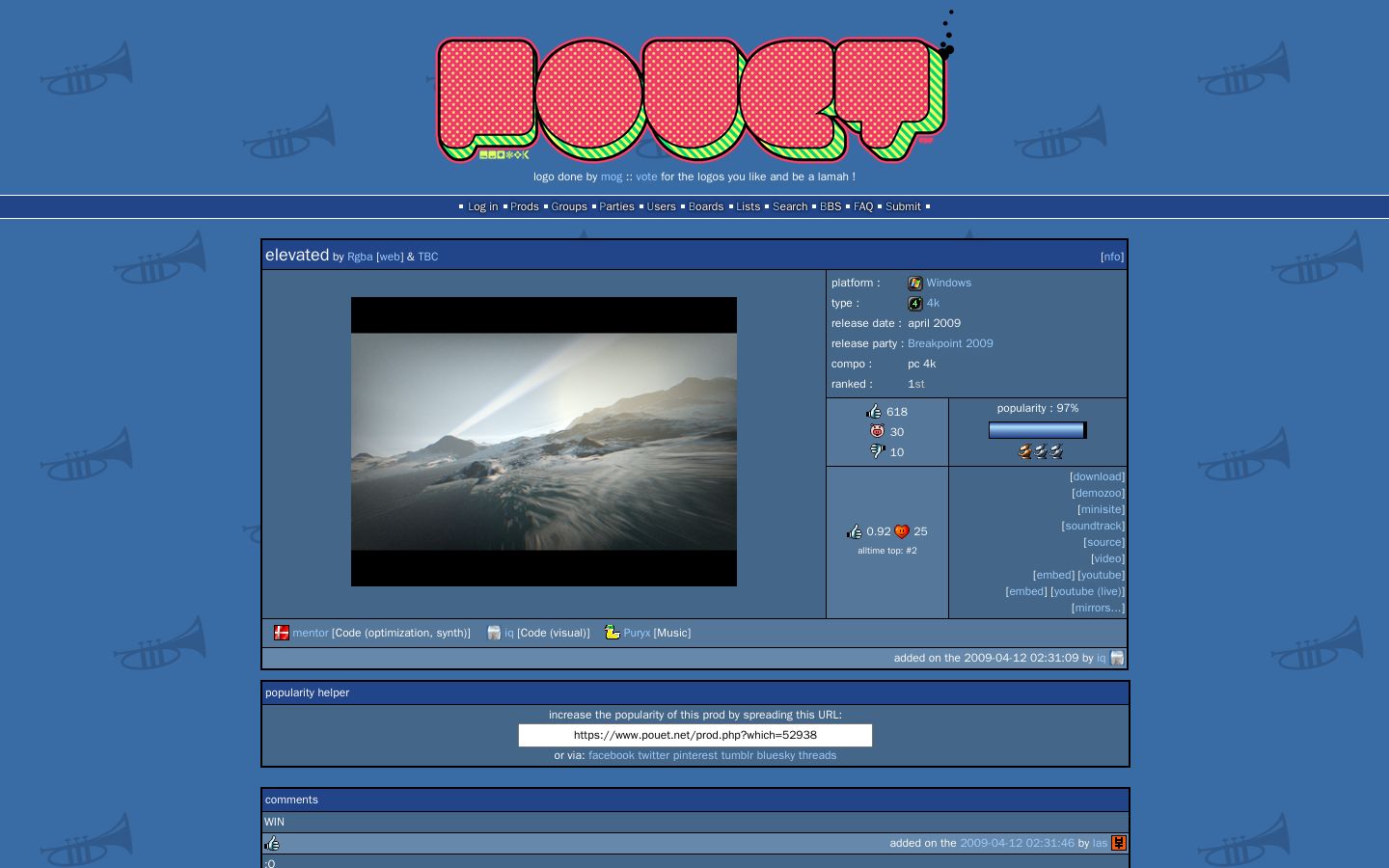
Task: Click Puryx's duck avatar icon
Action: coord(612,633)
